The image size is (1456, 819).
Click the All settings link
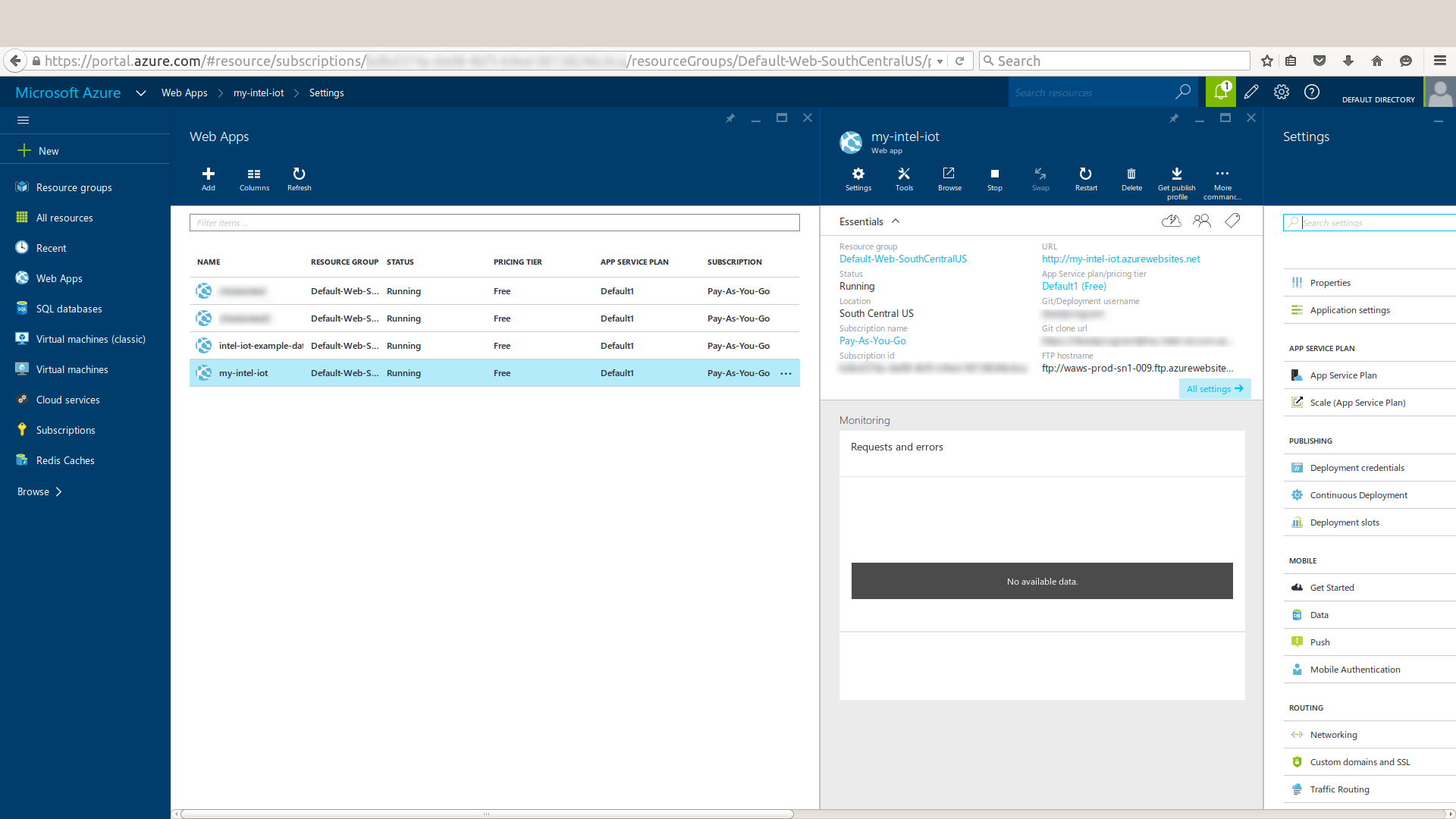1214,389
